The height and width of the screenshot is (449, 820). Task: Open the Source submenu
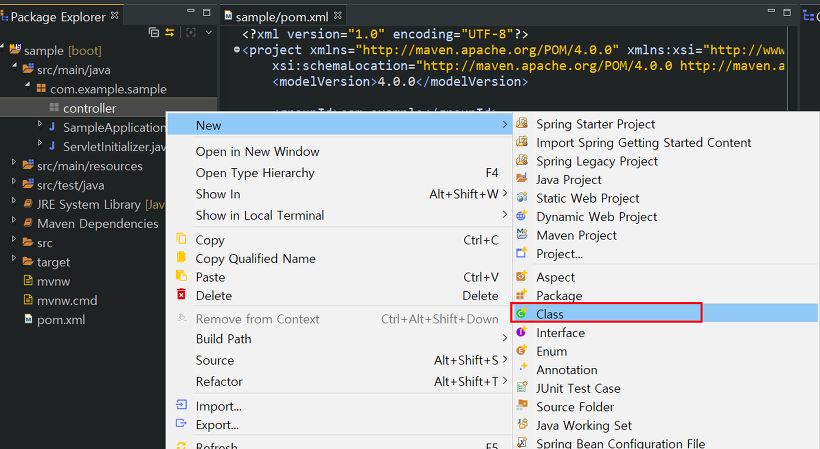click(x=339, y=360)
